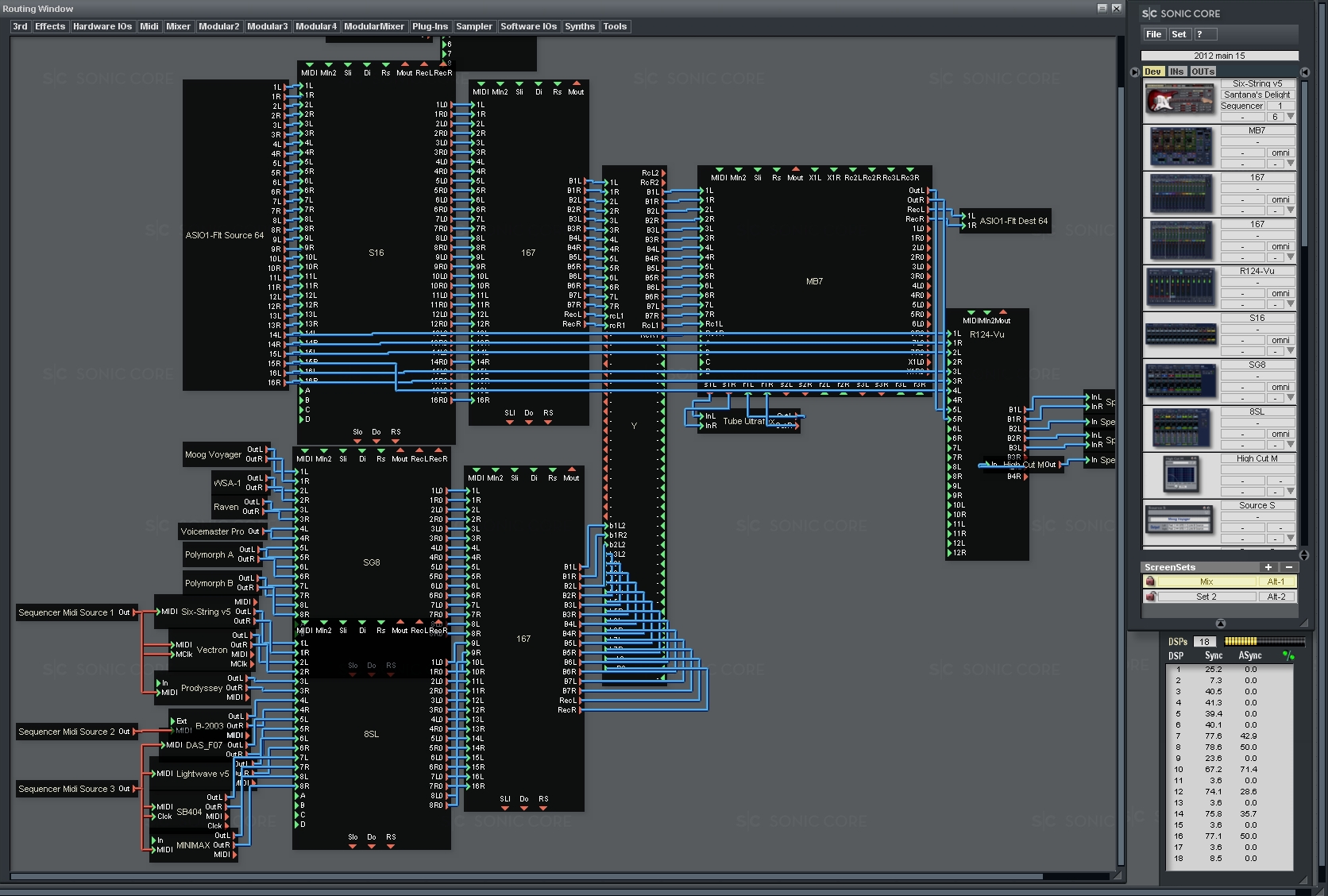Open the Software IOs menu
1328x896 pixels.
tap(528, 26)
